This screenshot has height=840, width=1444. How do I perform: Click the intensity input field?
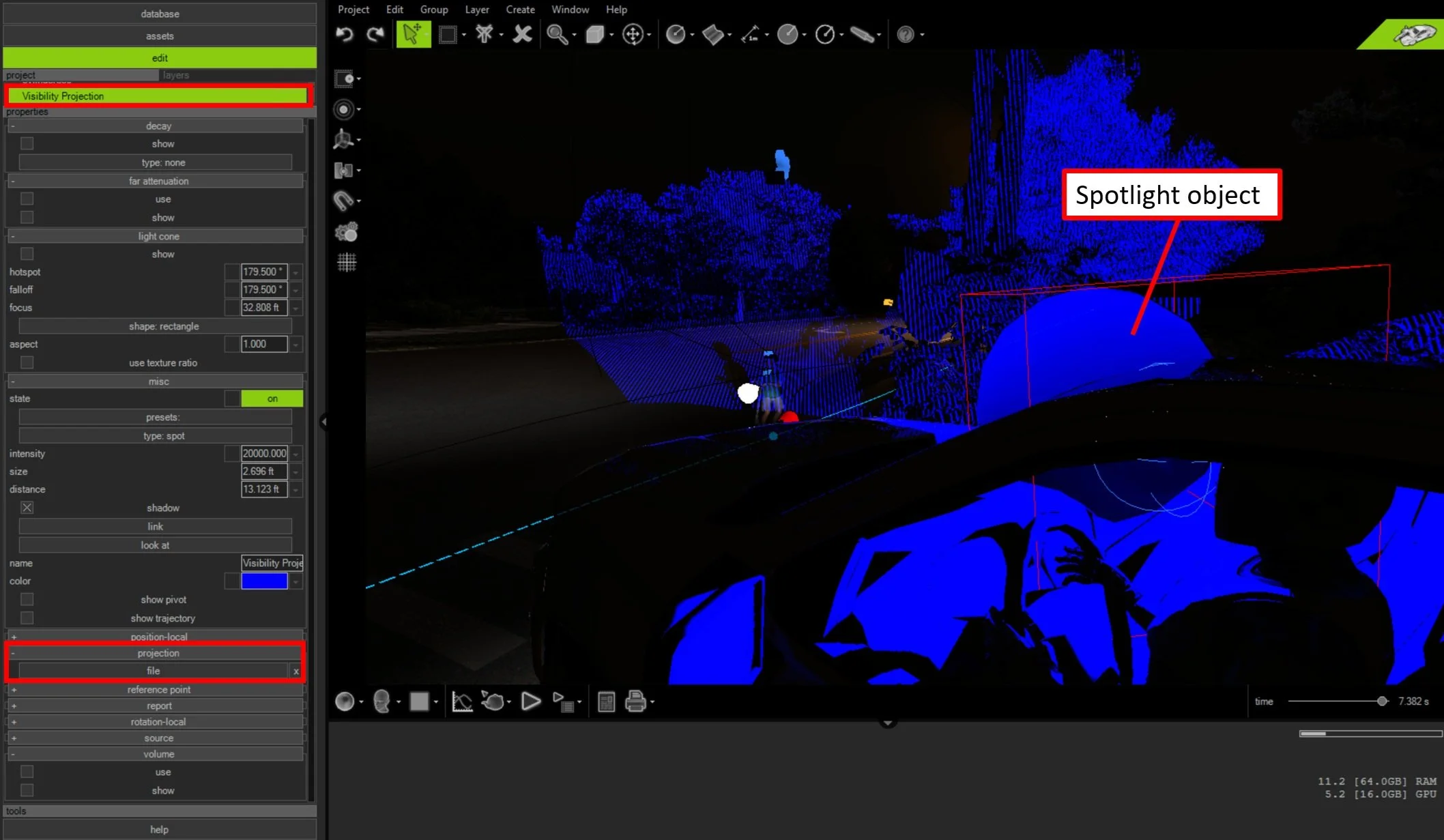click(x=264, y=453)
